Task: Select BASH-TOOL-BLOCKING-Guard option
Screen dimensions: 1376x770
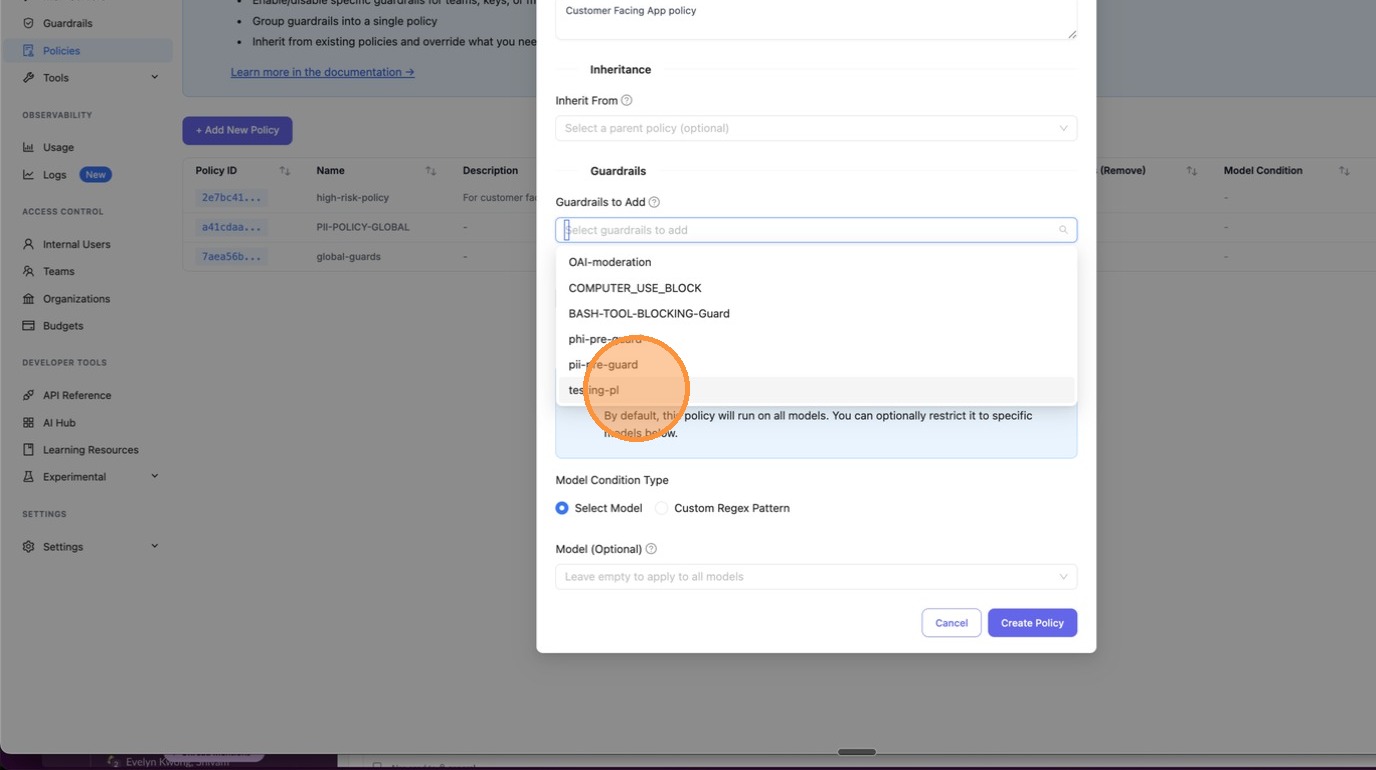Action: (816, 314)
